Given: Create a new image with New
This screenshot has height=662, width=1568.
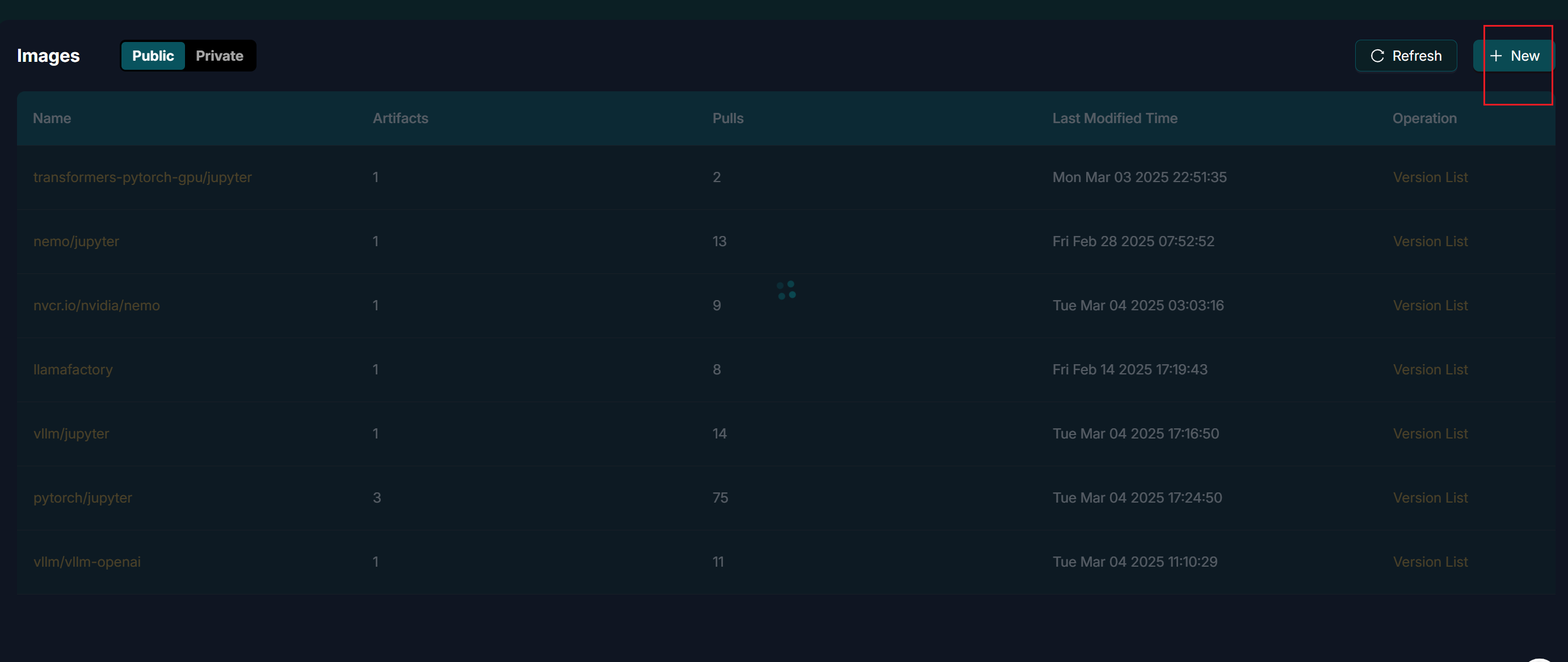Looking at the screenshot, I should click(1514, 56).
